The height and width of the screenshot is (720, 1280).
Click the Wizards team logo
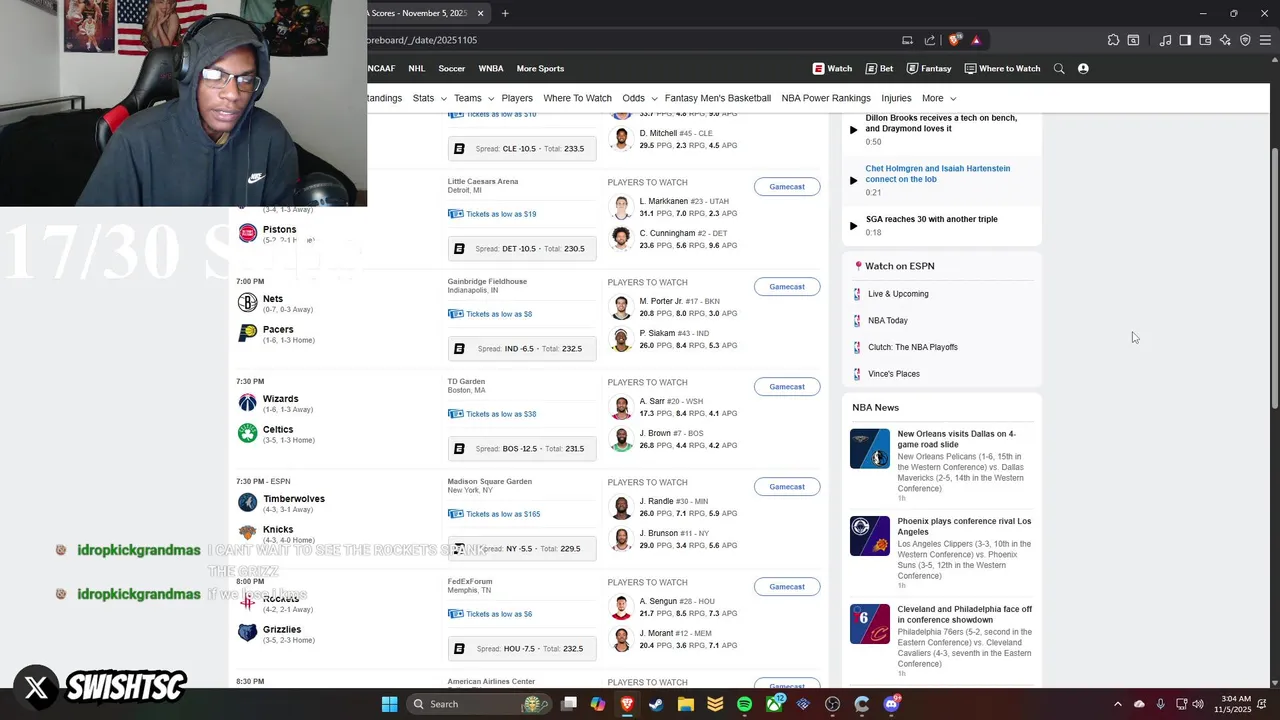click(x=247, y=402)
